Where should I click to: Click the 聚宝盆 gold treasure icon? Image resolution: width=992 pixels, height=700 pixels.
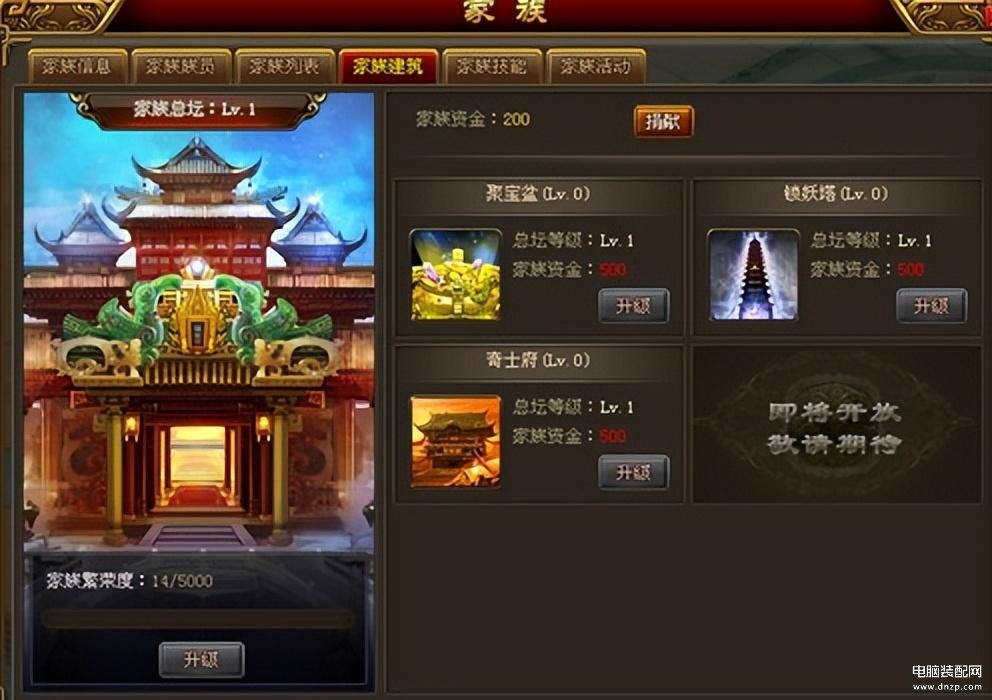(x=456, y=275)
